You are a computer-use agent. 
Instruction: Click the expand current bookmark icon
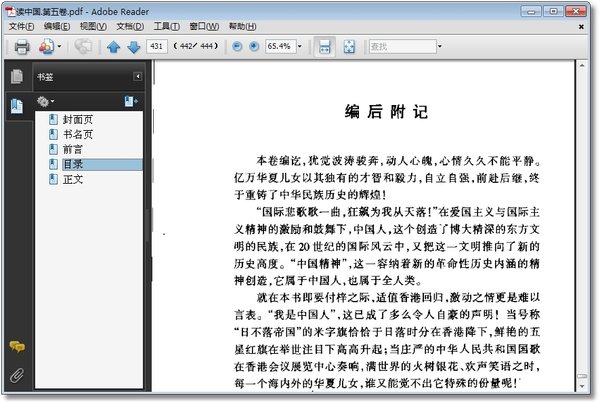(131, 101)
